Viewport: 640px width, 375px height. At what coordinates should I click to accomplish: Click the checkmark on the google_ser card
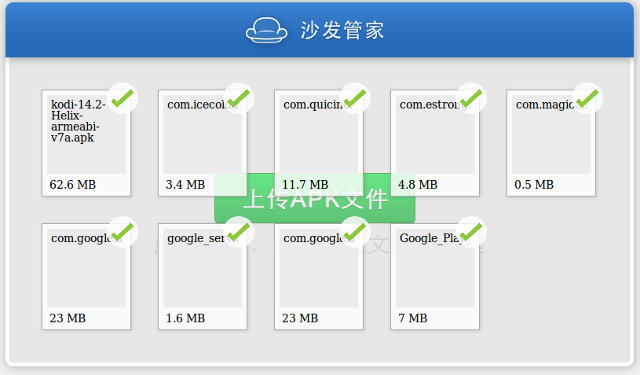(239, 232)
